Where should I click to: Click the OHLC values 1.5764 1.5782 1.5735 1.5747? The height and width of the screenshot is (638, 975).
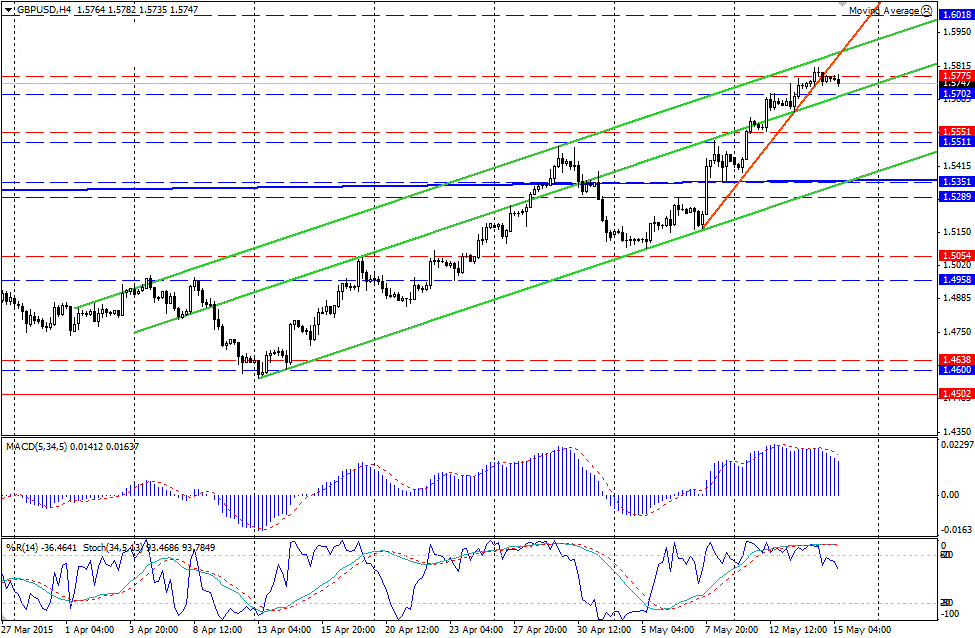(x=137, y=9)
